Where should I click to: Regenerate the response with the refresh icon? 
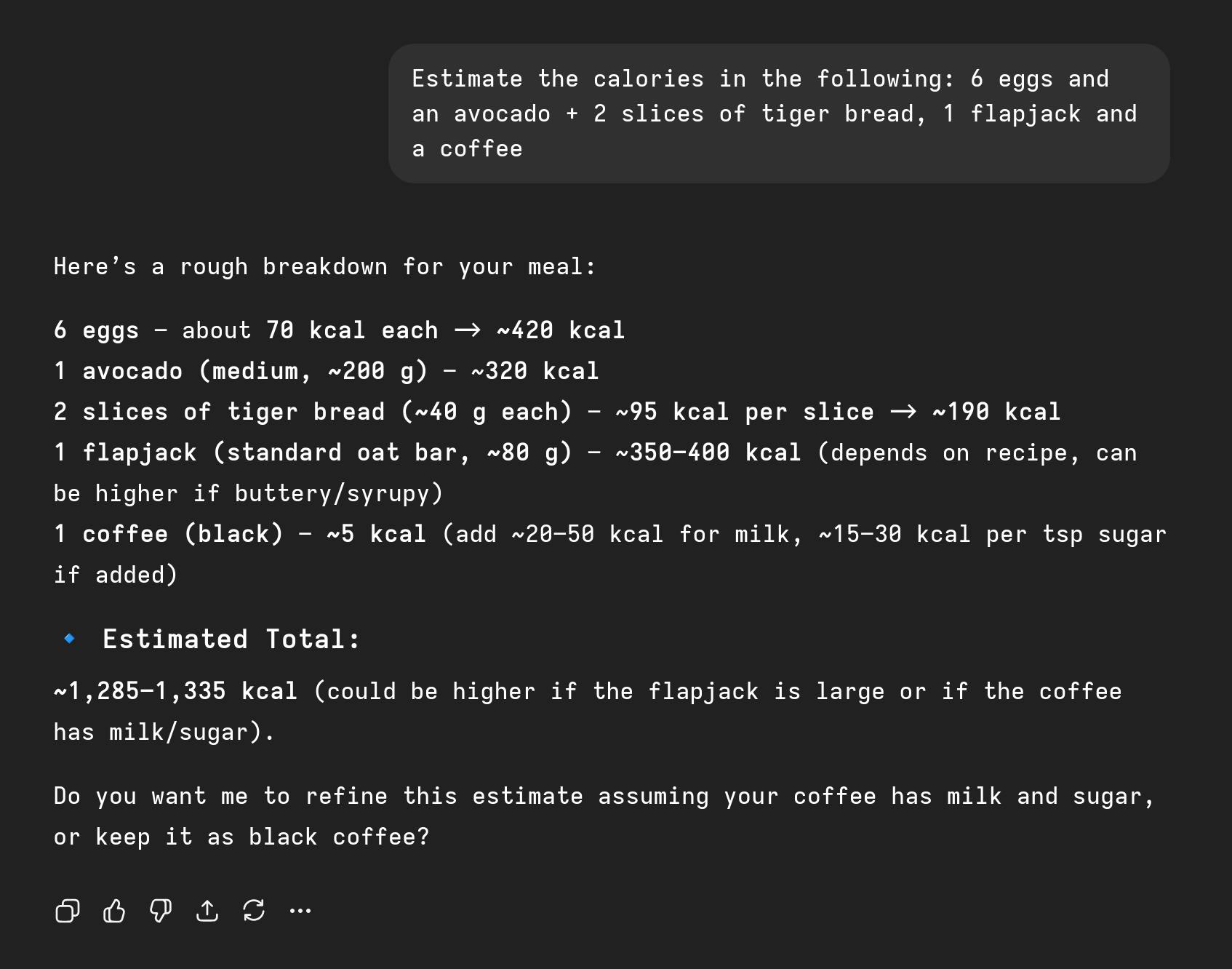click(x=254, y=911)
